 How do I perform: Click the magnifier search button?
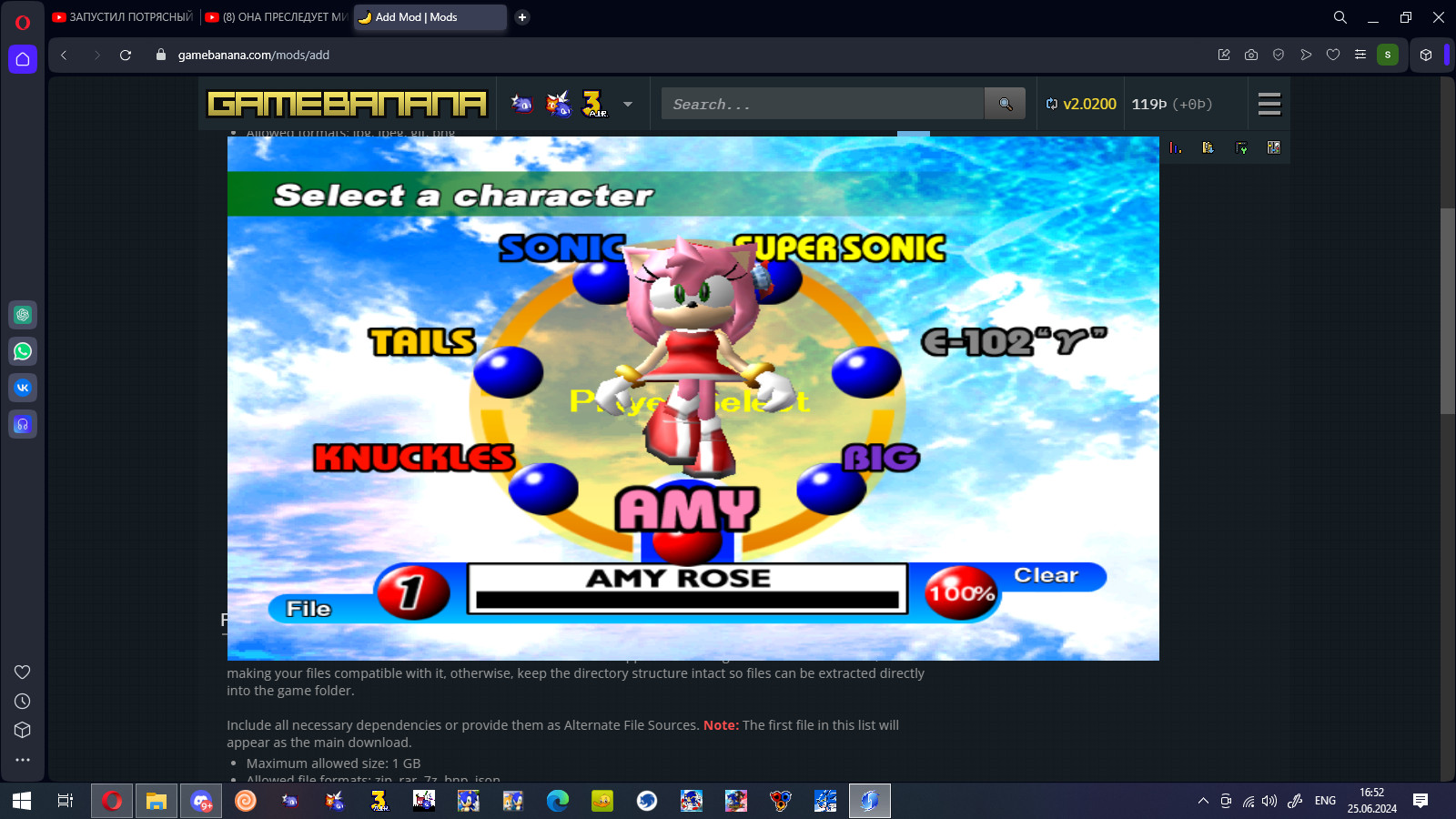pos(1005,103)
